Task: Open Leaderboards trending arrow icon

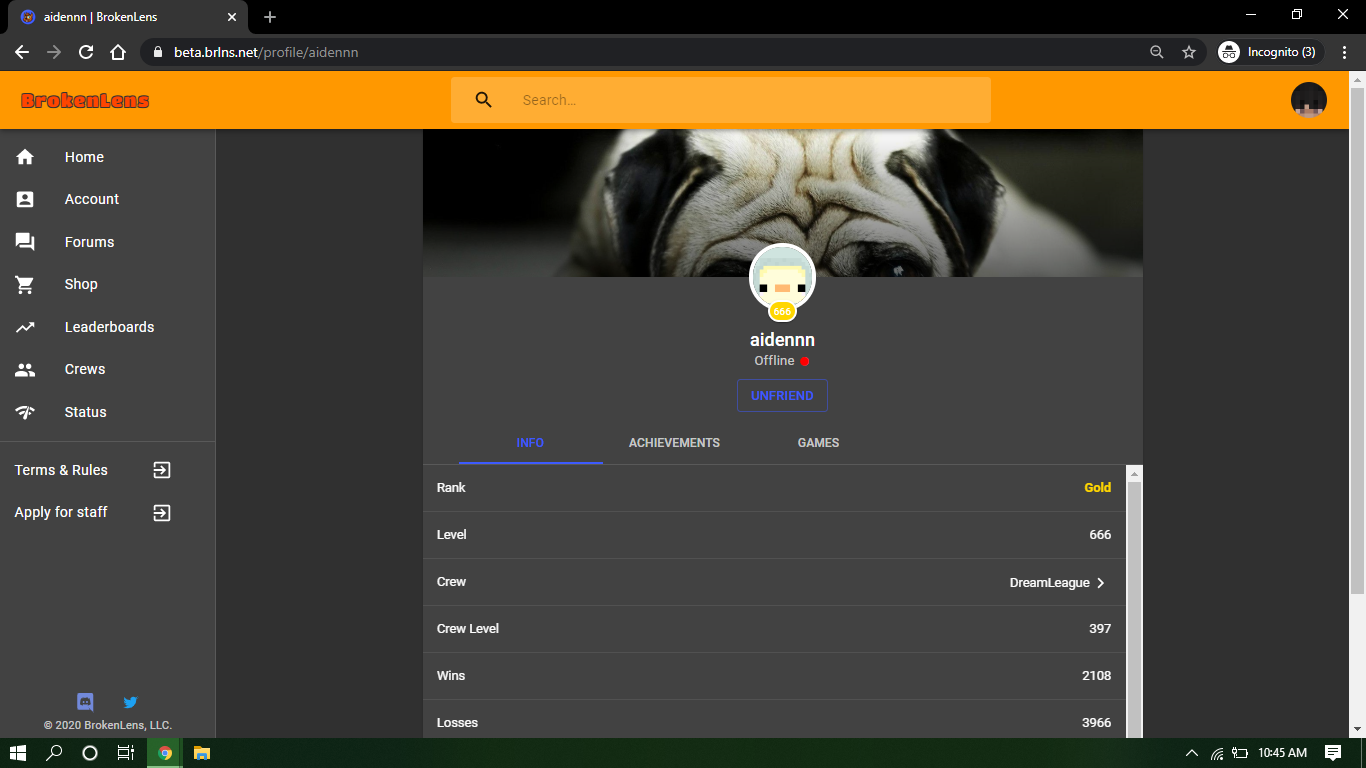Action: point(25,327)
